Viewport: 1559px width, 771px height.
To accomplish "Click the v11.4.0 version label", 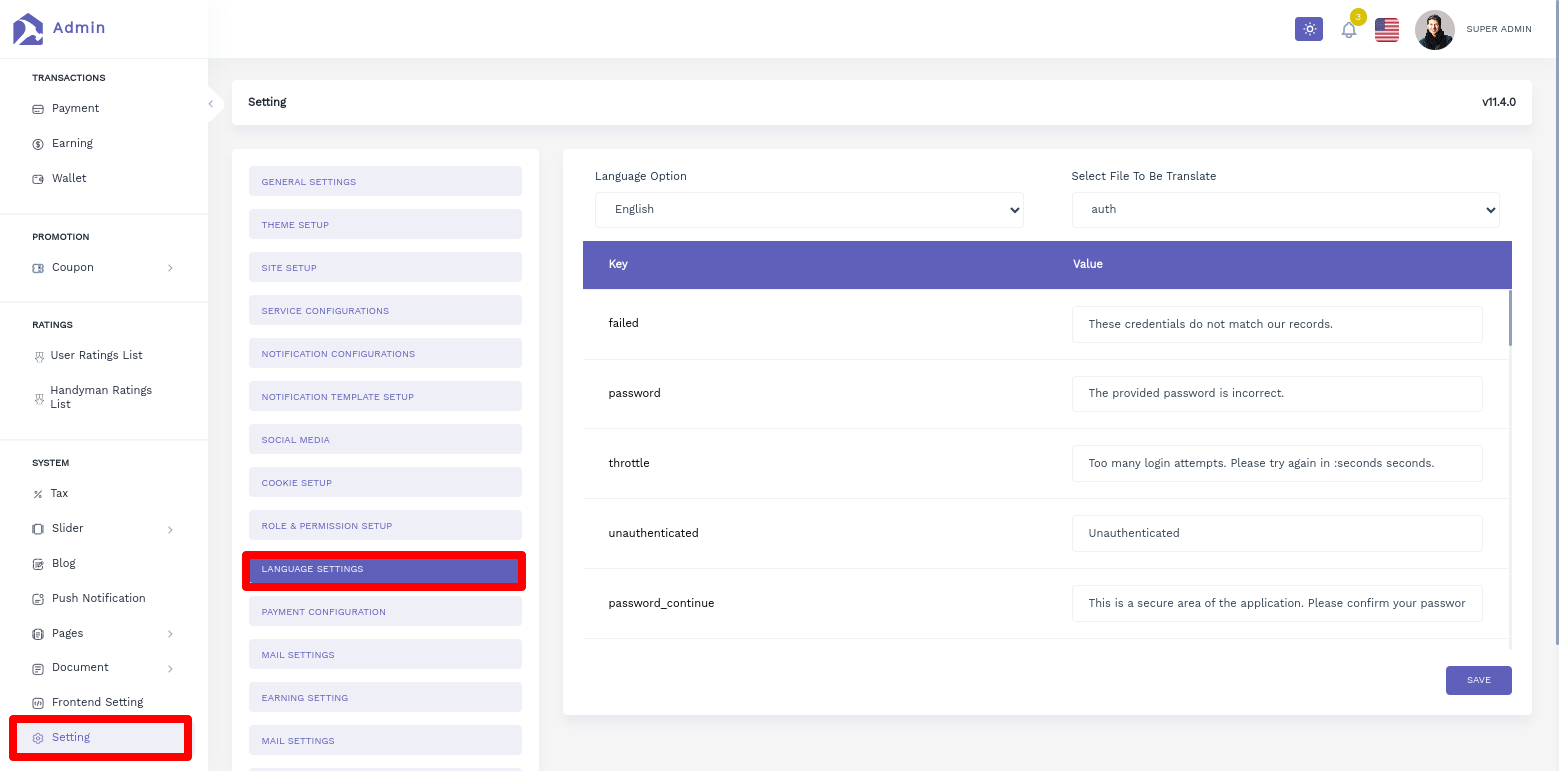I will (1499, 102).
